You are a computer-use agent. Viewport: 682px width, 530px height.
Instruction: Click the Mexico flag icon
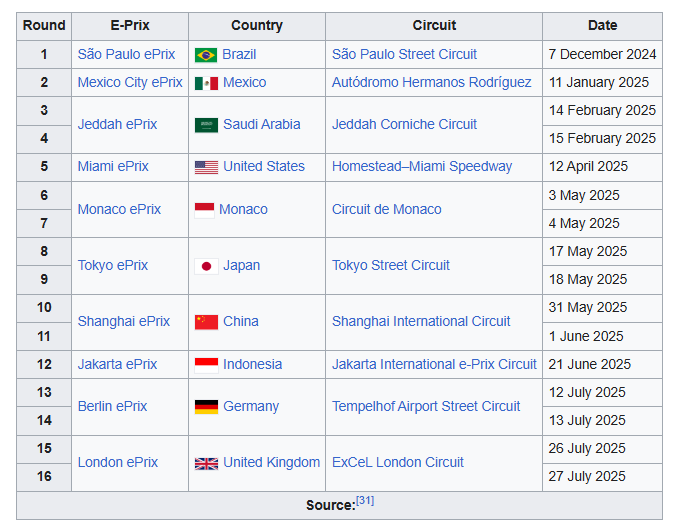[206, 83]
